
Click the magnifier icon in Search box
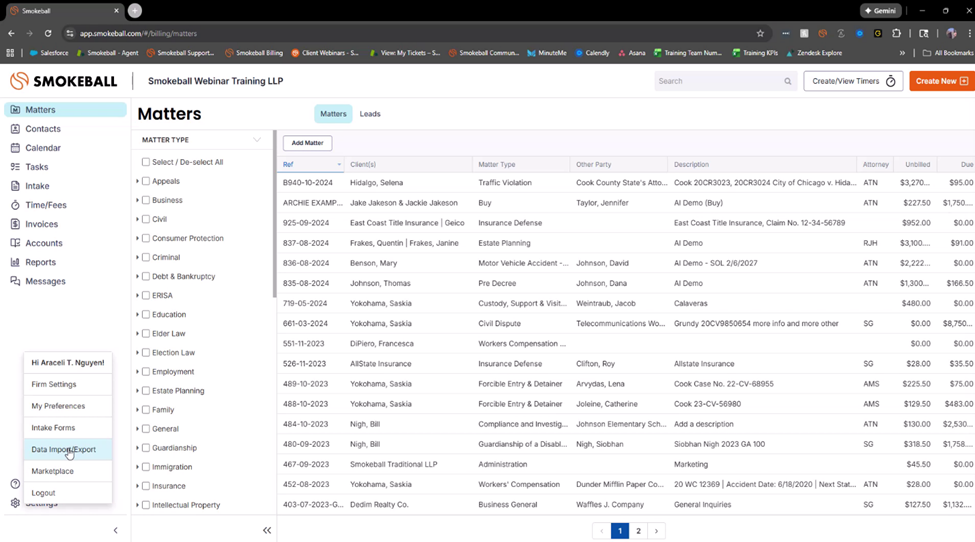point(788,82)
